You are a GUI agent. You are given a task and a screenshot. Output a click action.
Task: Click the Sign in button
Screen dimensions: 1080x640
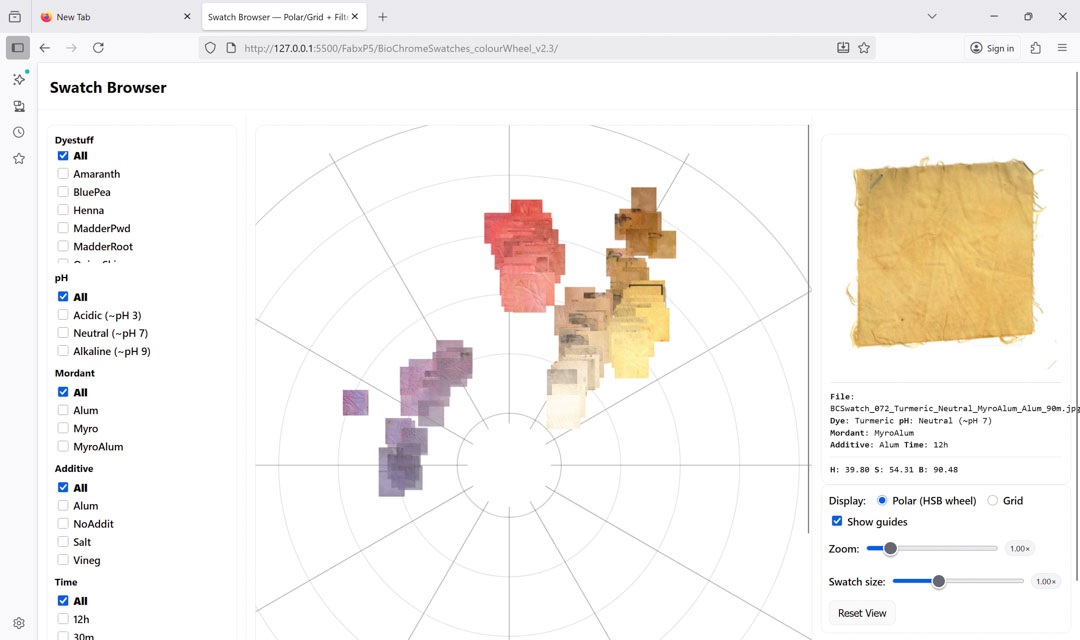click(991, 48)
